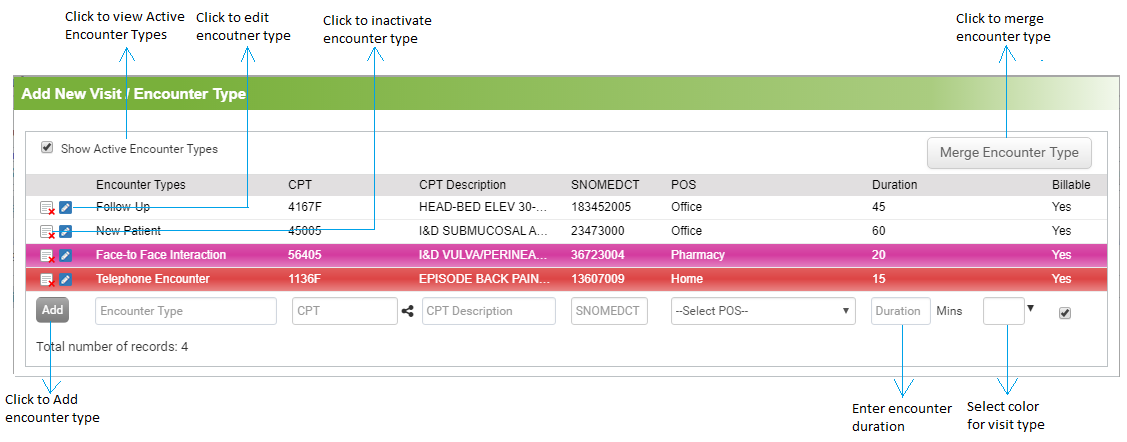
Task: Inactivate the New Patient encounter type
Action: (47, 231)
